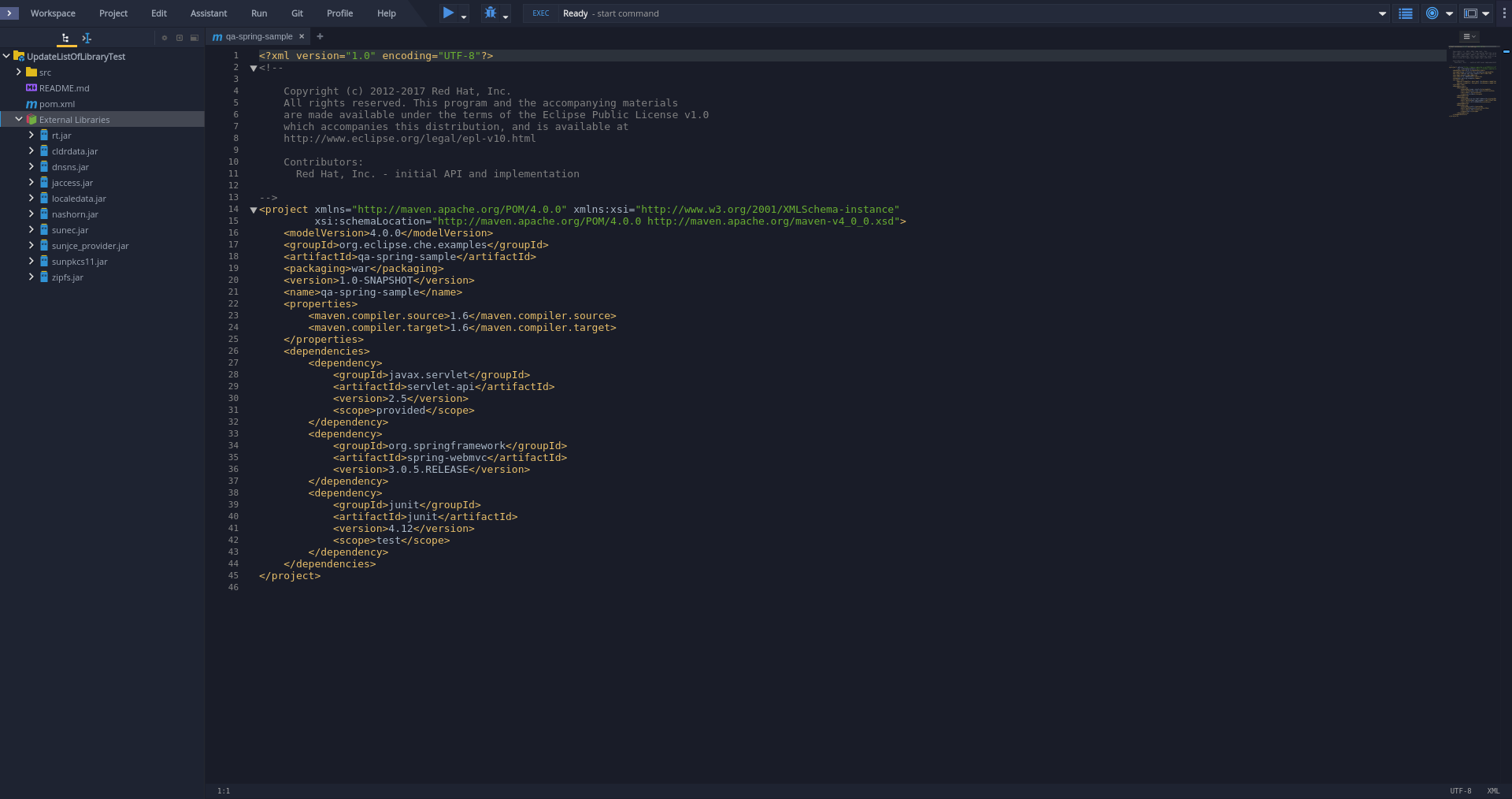Click the code minimap overview
This screenshot has width=1512, height=799.
1473,83
